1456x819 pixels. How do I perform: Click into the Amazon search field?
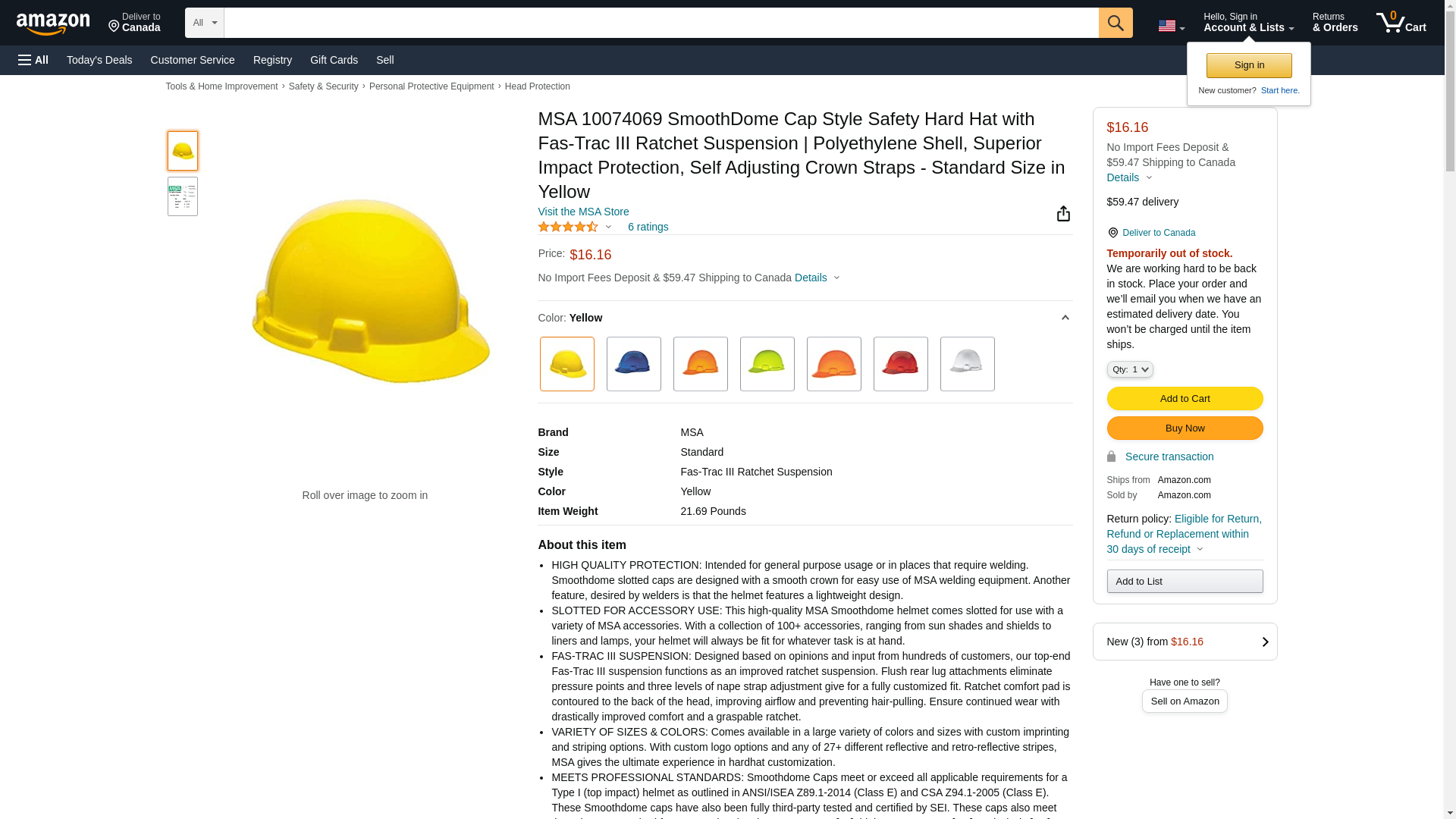click(x=660, y=23)
